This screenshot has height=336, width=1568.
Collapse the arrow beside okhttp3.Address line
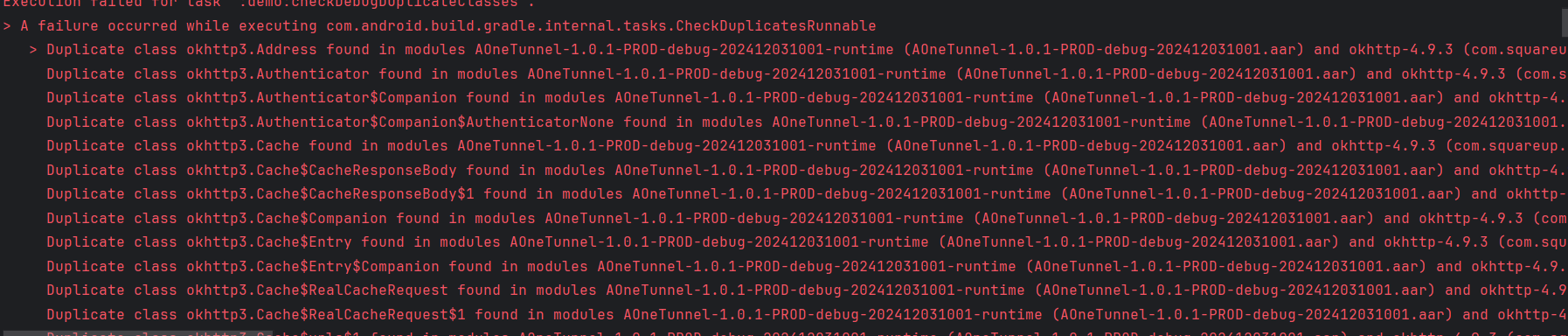click(33, 50)
